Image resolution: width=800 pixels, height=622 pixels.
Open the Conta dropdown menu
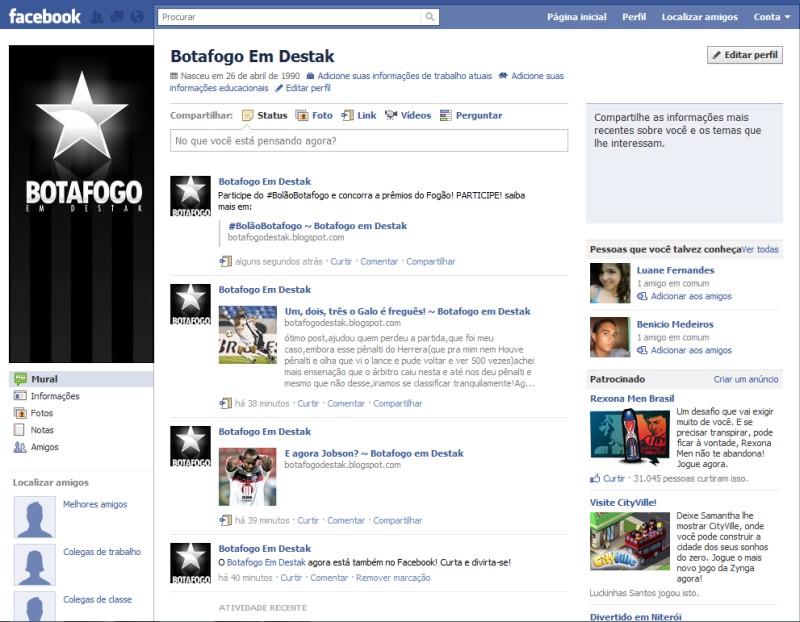point(772,17)
